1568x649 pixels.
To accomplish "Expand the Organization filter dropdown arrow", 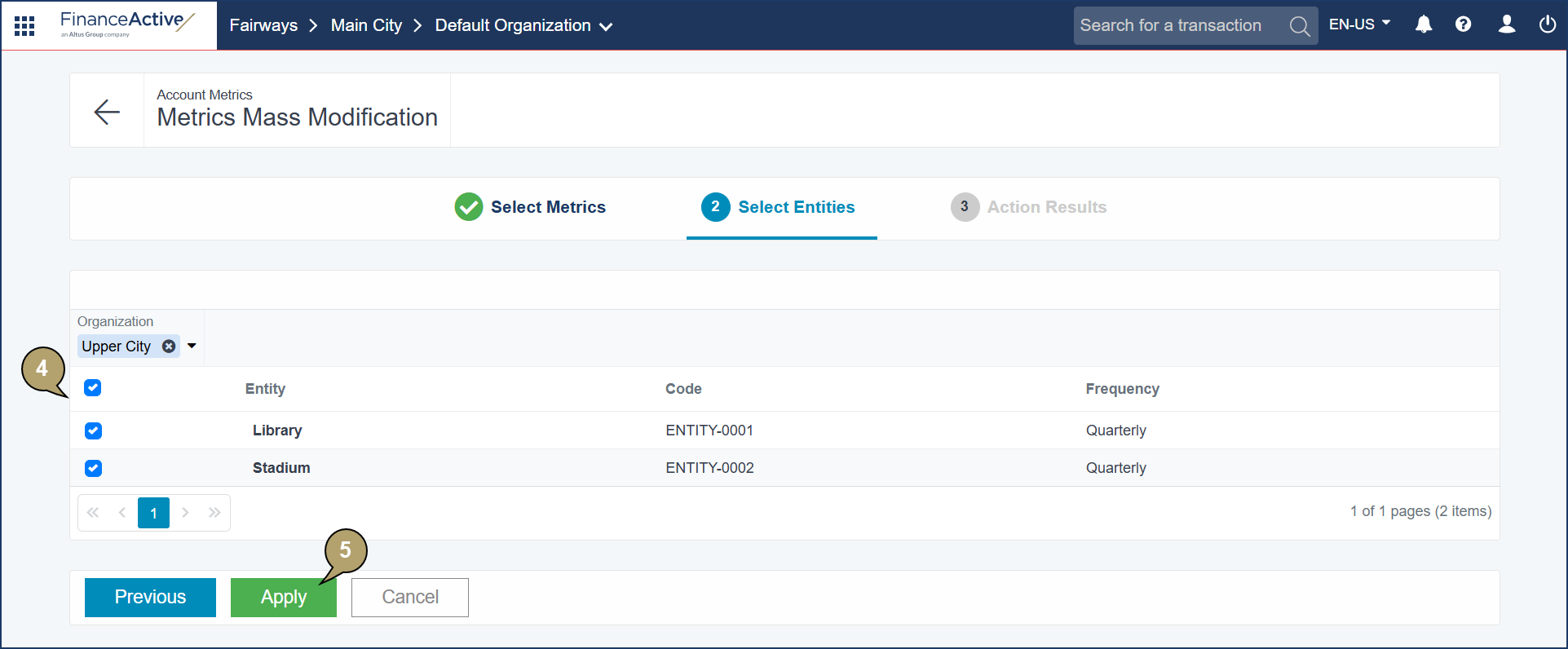I will click(x=192, y=346).
